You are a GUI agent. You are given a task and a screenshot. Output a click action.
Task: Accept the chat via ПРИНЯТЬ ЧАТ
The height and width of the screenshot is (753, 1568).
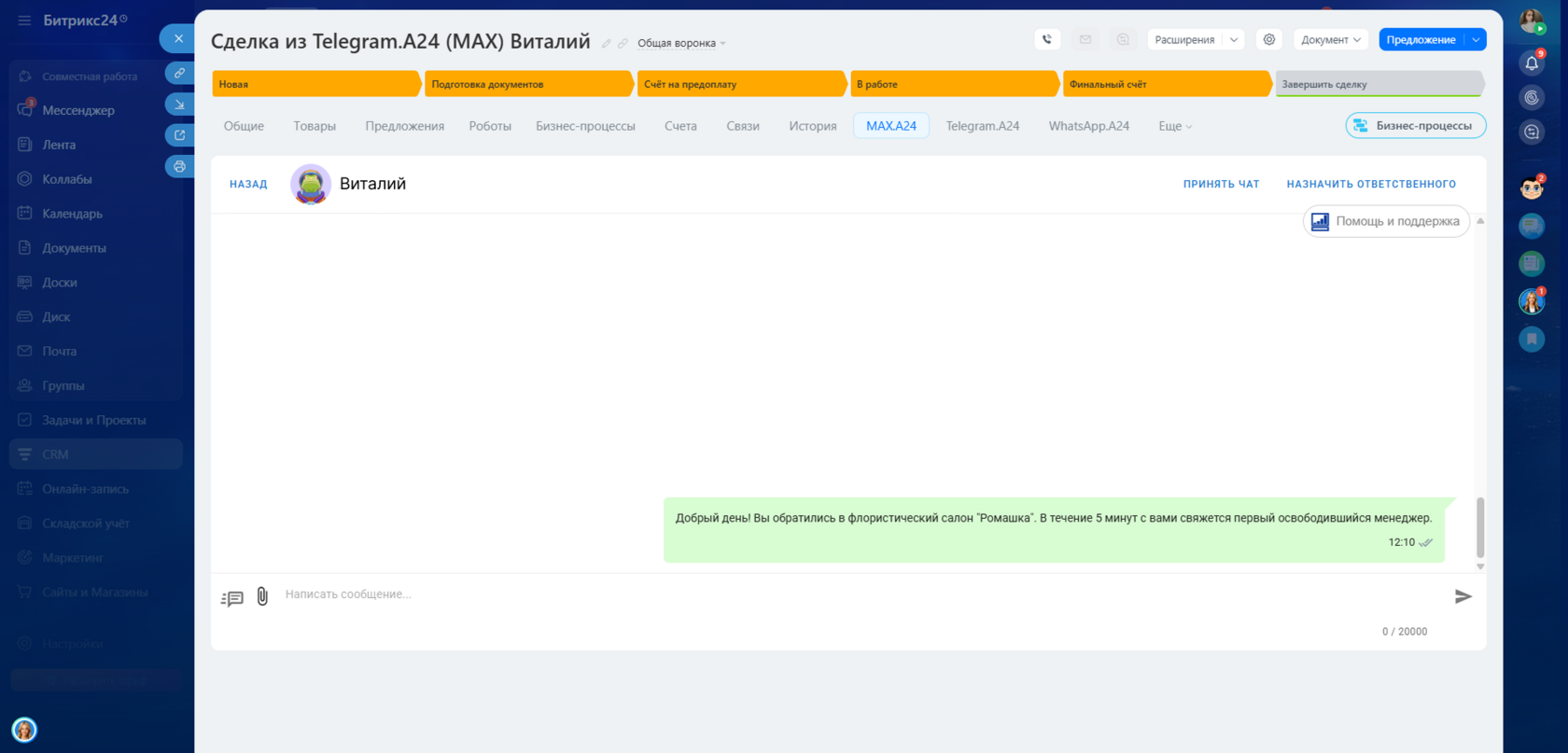[1222, 184]
